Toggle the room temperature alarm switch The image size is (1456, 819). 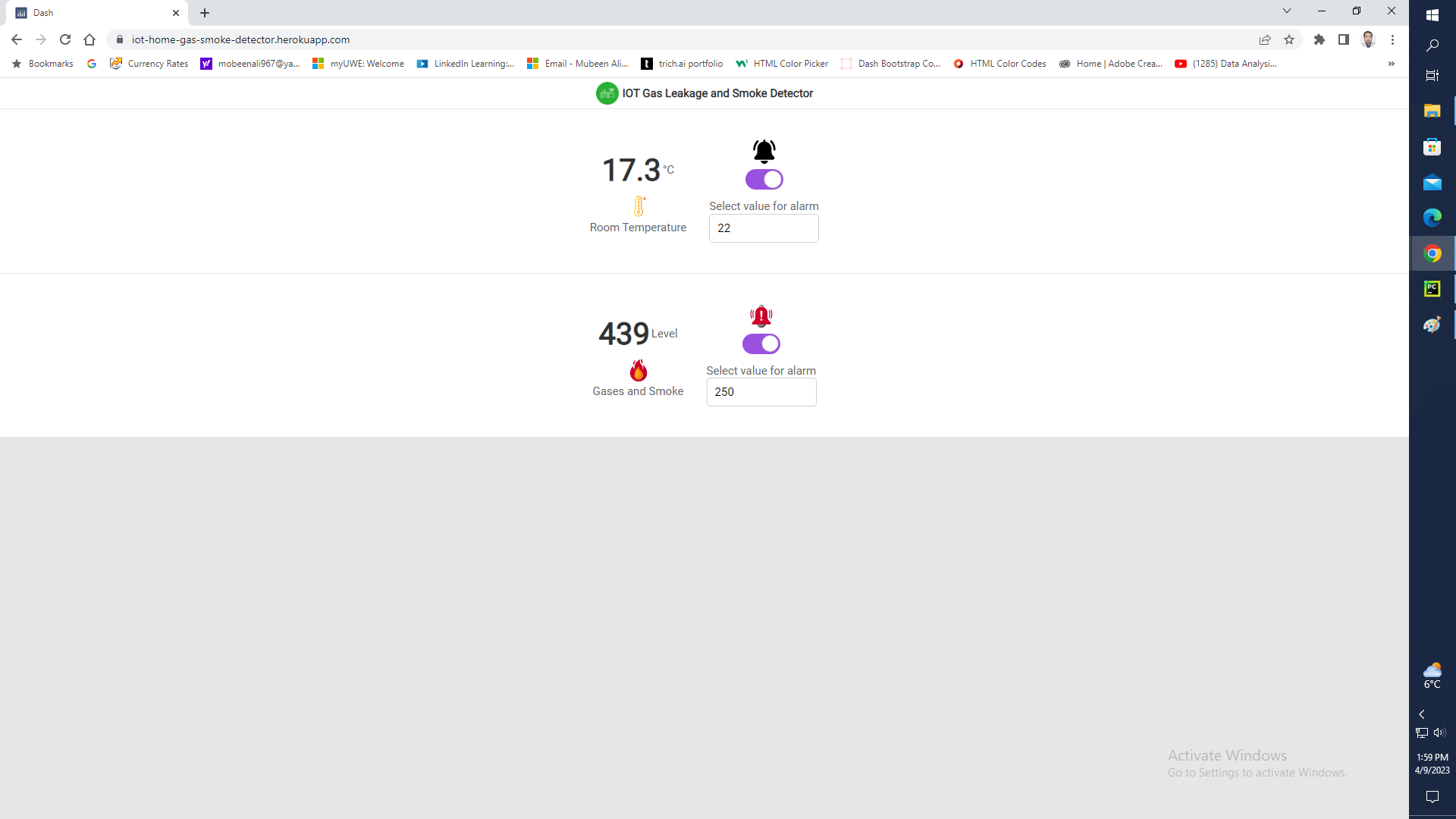click(x=764, y=180)
